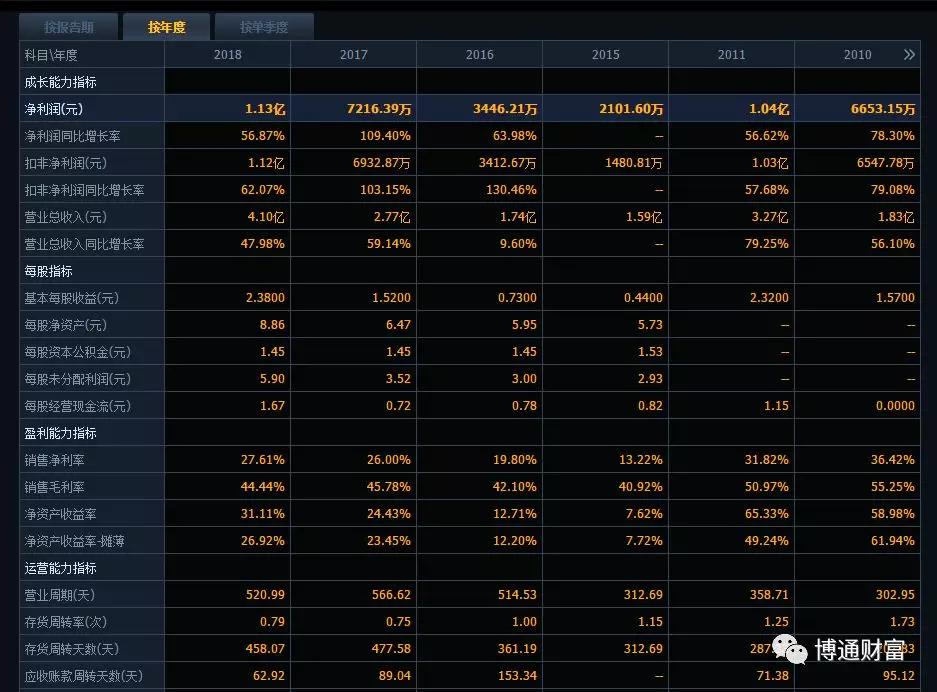The height and width of the screenshot is (692, 937).
Task: Select the 按年度 tab
Action: pos(166,27)
